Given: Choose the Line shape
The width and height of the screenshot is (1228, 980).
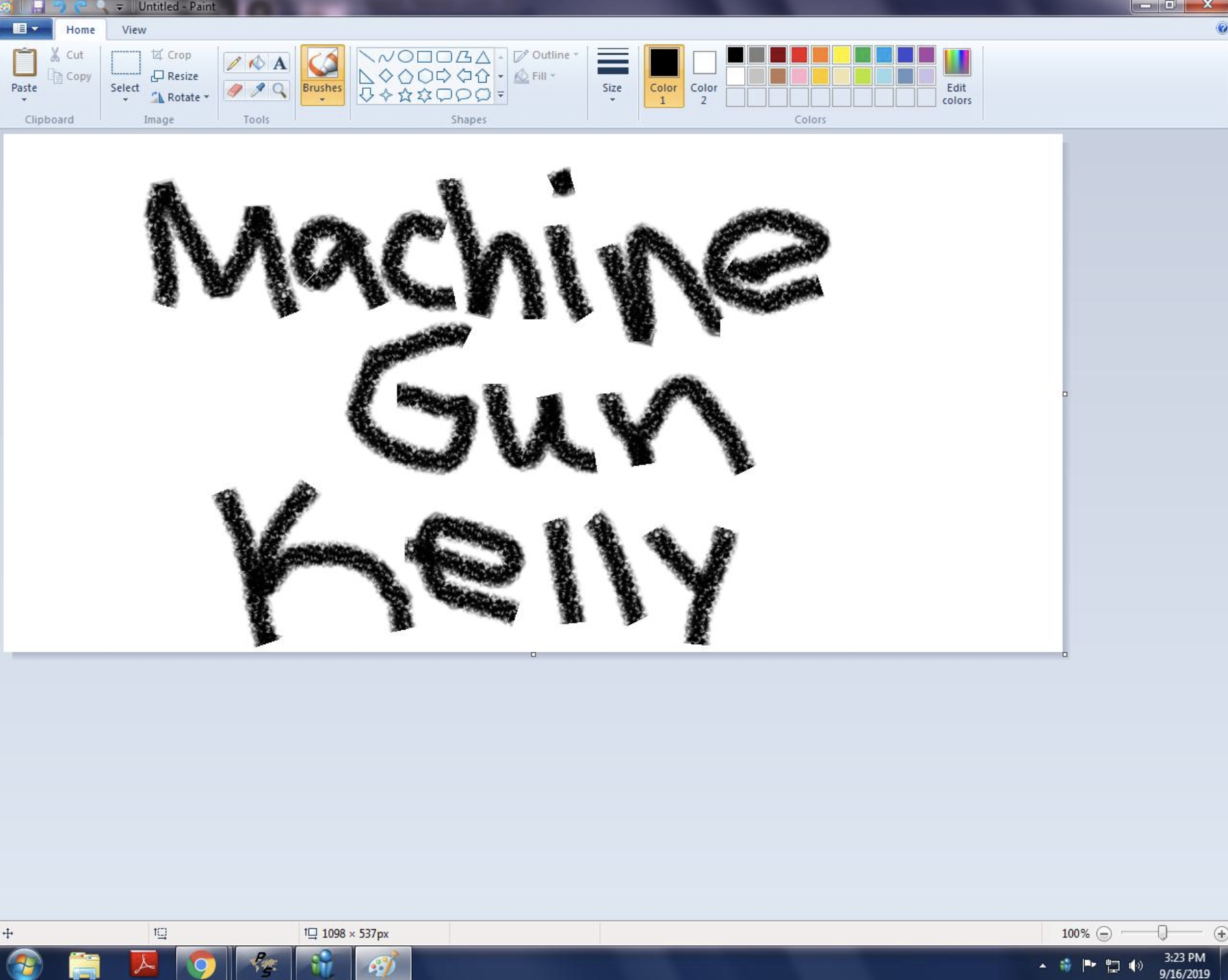Looking at the screenshot, I should pyautogui.click(x=366, y=57).
